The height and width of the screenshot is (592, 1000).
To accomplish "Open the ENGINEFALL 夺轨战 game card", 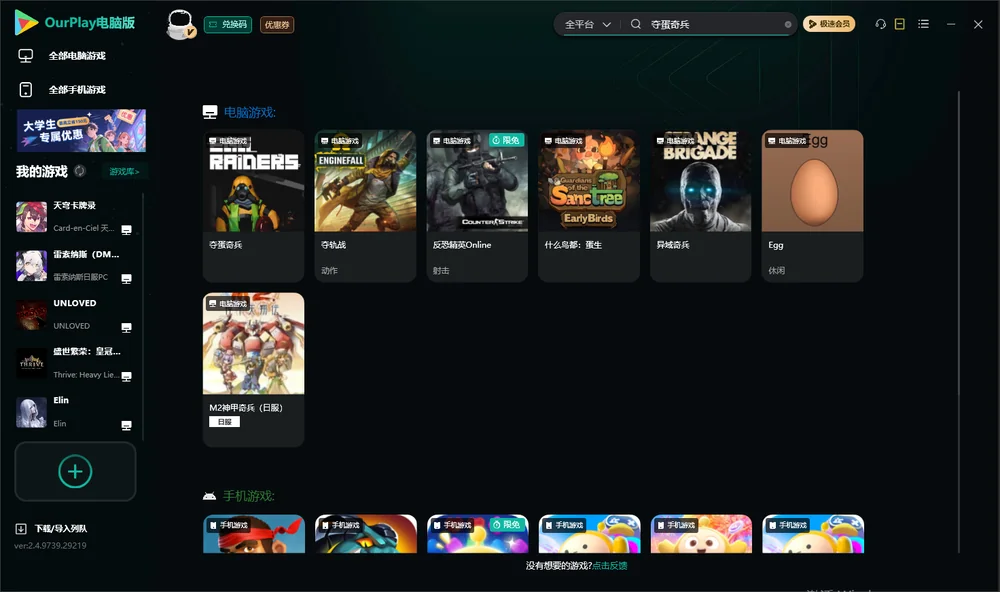I will [x=365, y=205].
